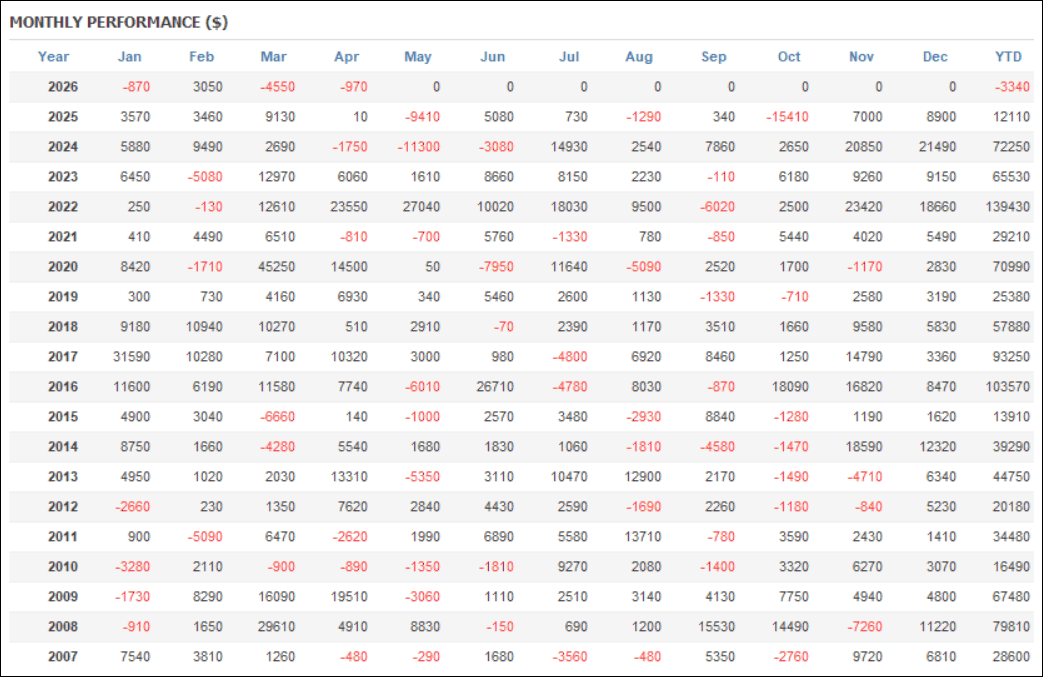This screenshot has width=1043, height=677.
Task: Select the 2020 March value 45250
Action: tap(277, 267)
